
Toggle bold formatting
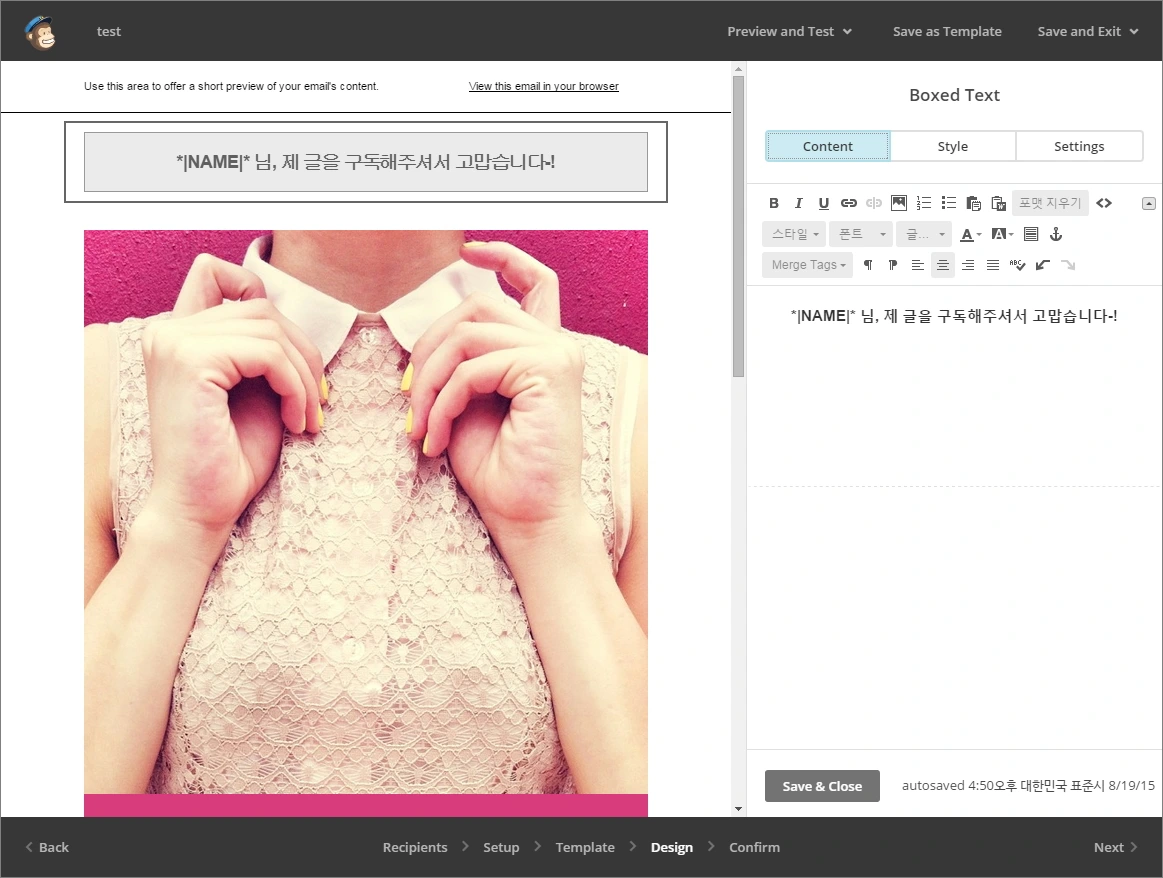pos(774,202)
